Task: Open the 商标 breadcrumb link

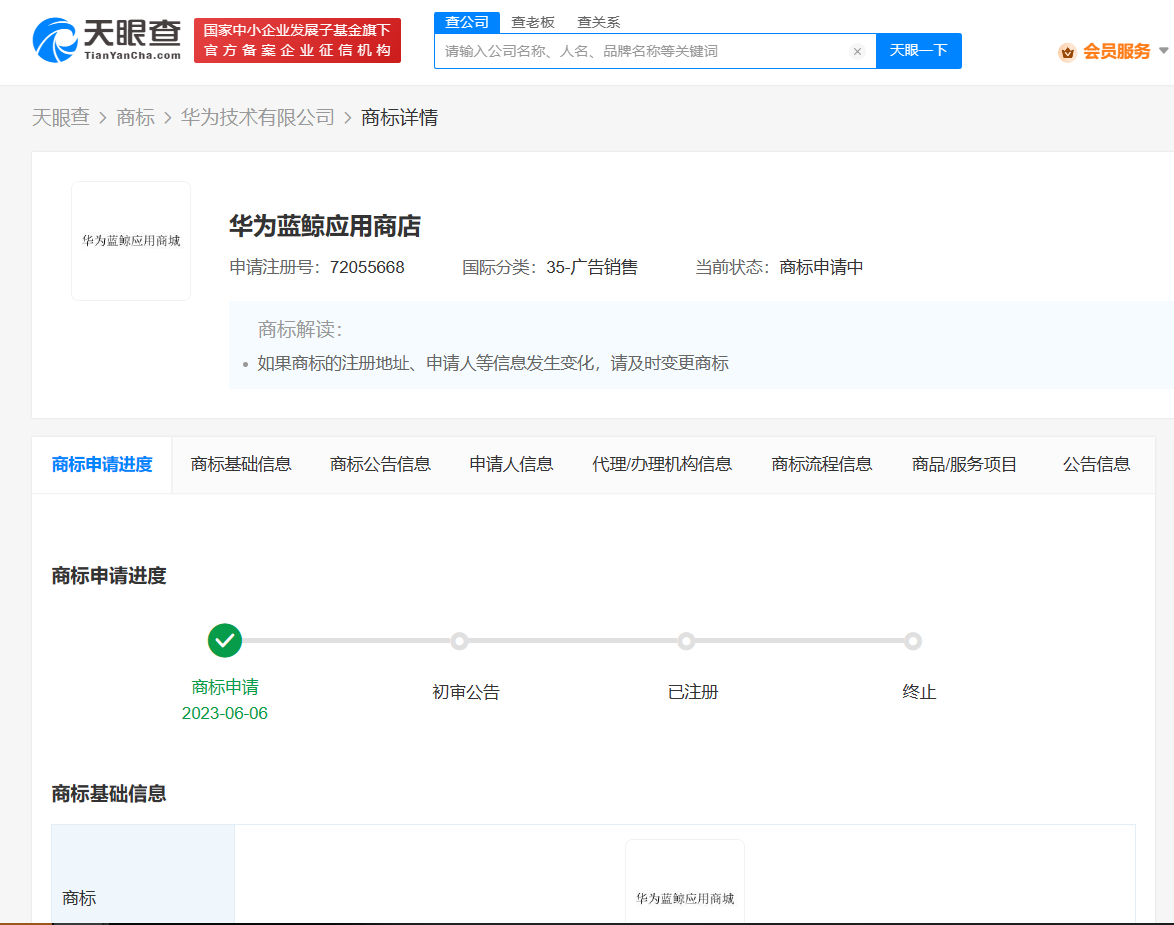Action: (x=136, y=118)
